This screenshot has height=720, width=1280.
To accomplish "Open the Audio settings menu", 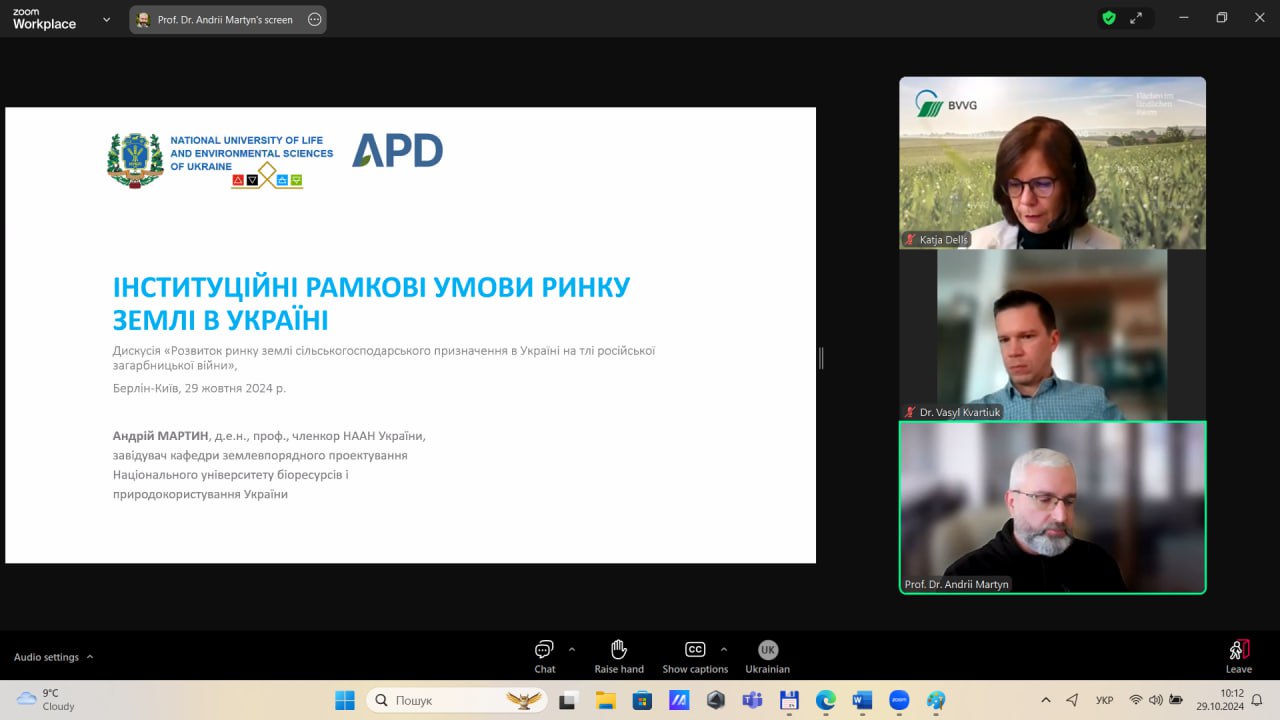I will click(x=53, y=657).
